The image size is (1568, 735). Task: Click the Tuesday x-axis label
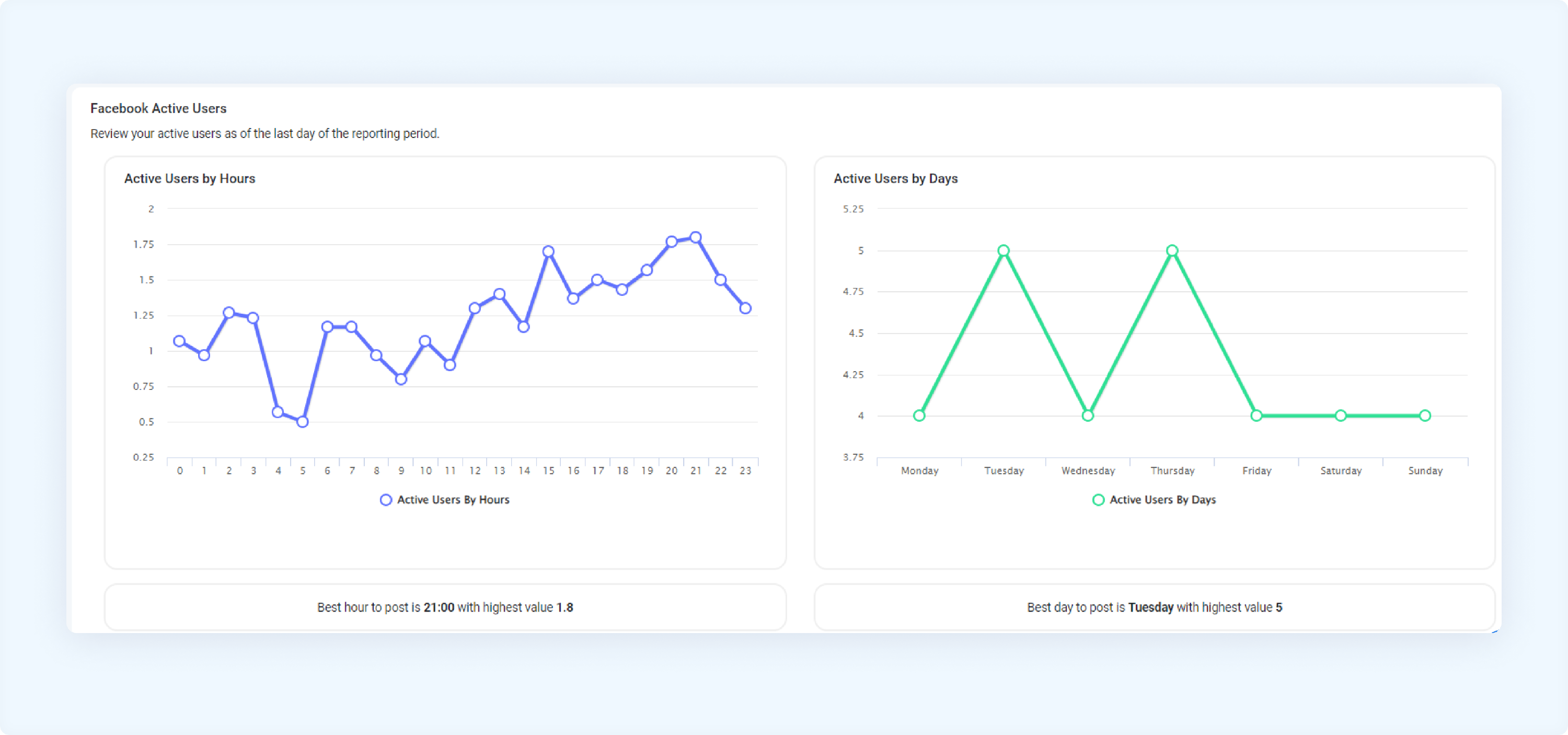coord(1004,470)
